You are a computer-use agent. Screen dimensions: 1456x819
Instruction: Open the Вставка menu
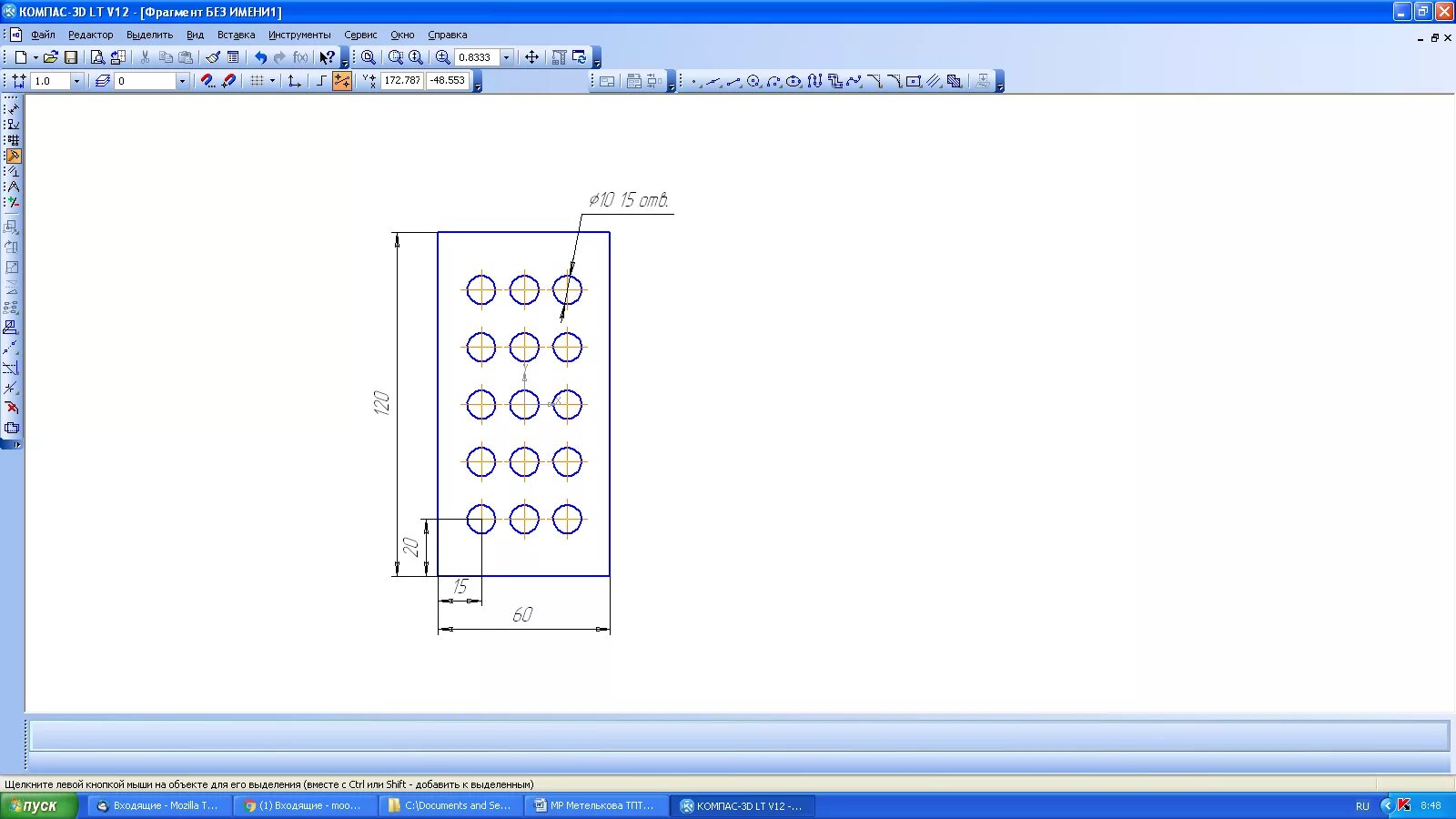(236, 35)
